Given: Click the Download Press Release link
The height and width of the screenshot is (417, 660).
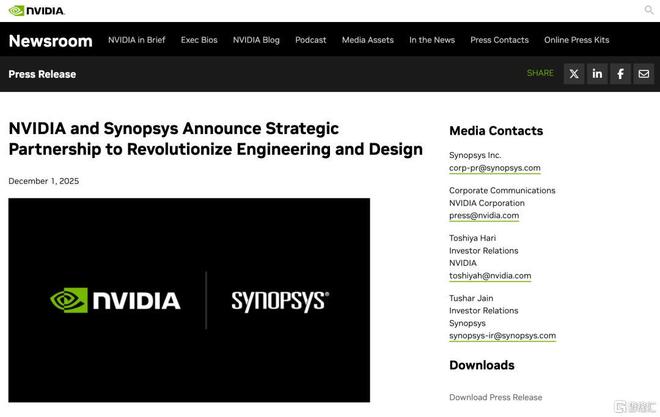Looking at the screenshot, I should [x=495, y=397].
